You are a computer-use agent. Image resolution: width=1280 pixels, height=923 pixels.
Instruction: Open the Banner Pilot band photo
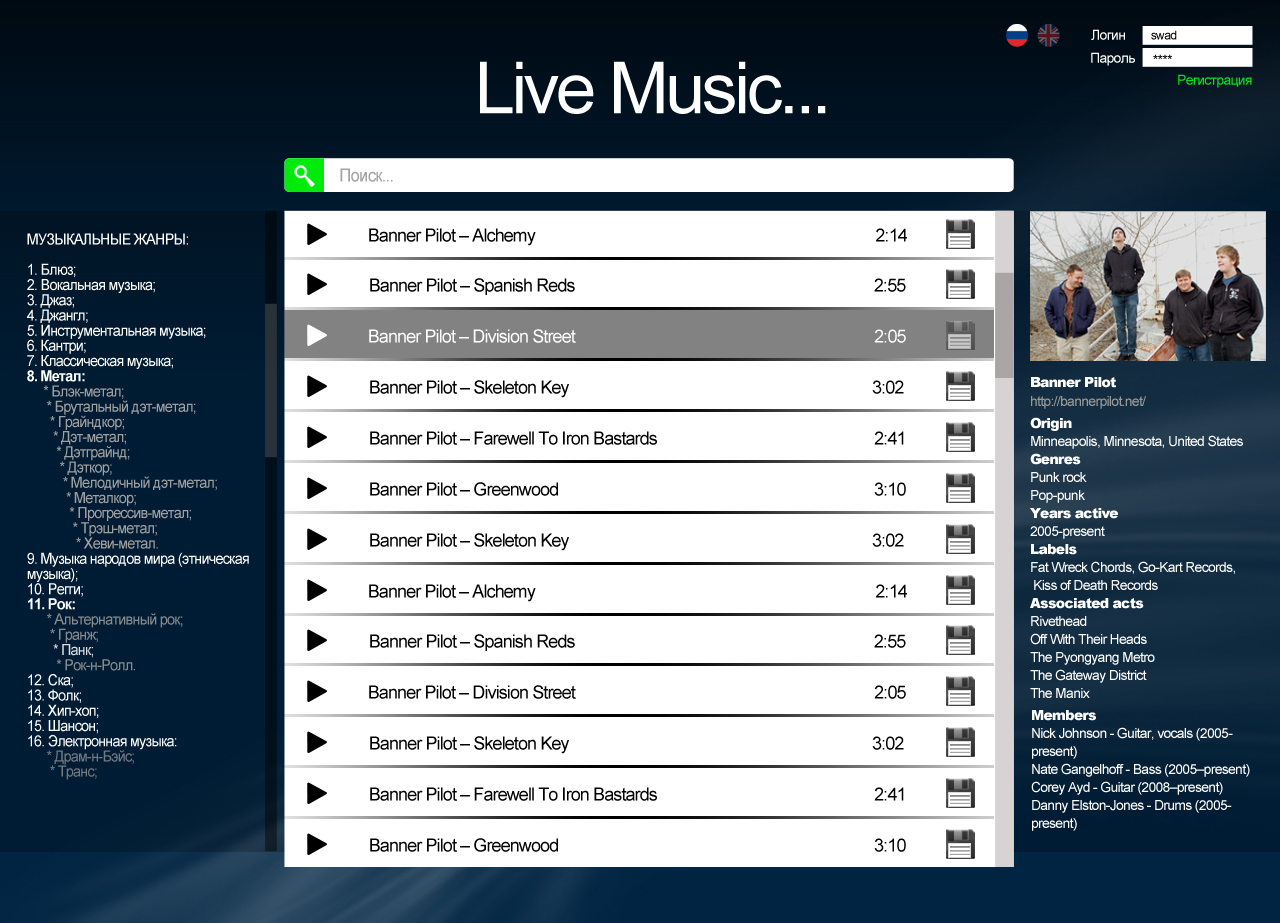click(1147, 286)
